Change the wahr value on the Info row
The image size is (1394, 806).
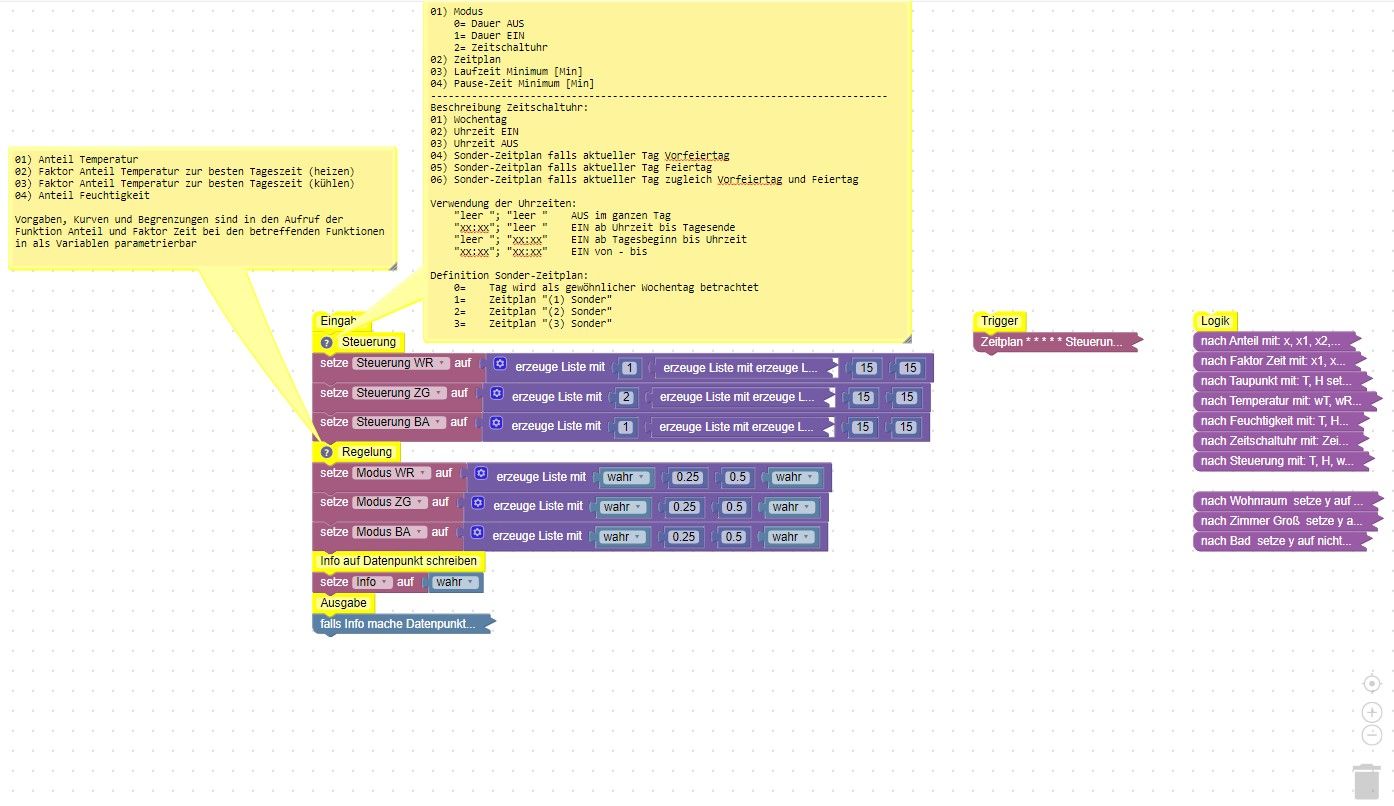pyautogui.click(x=456, y=582)
